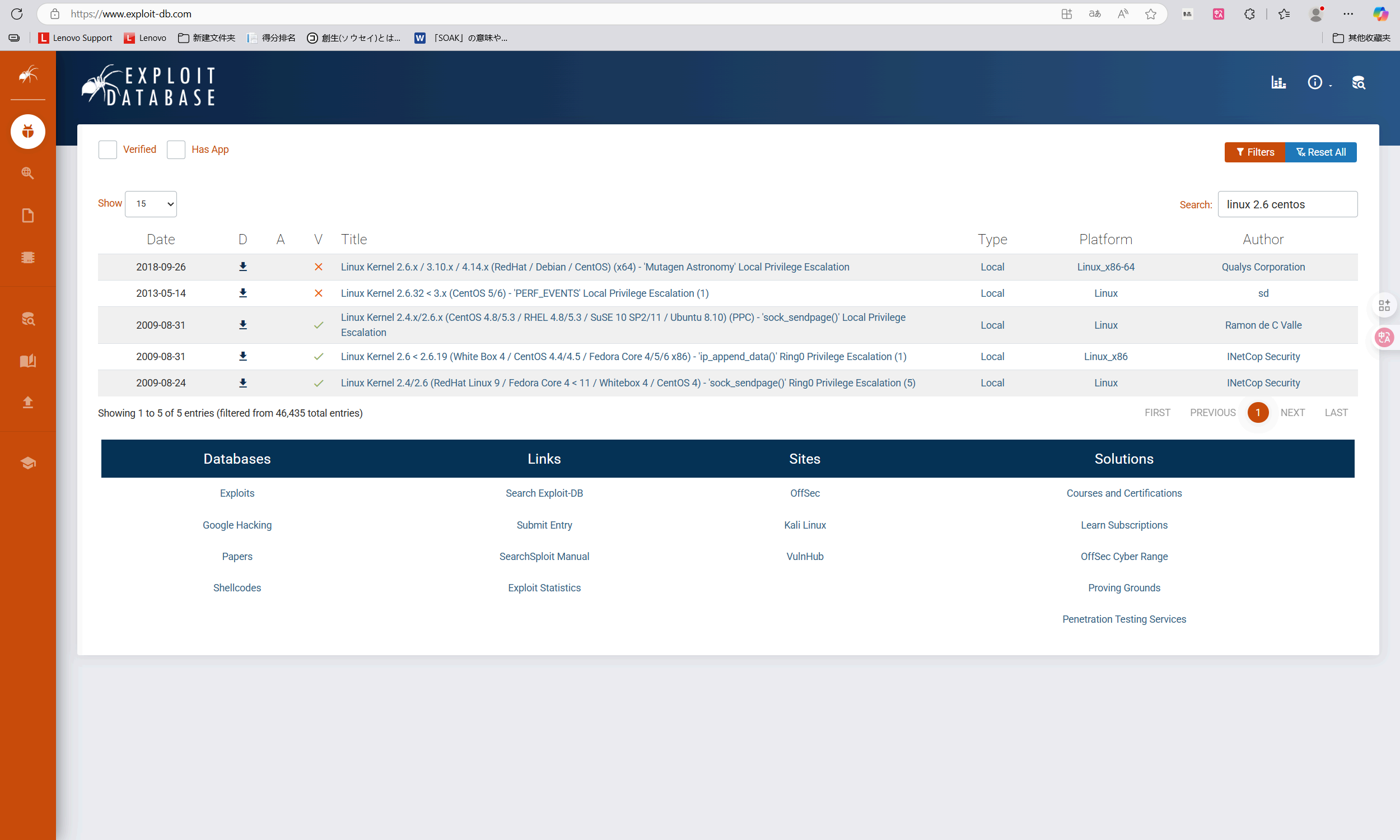Open the PERF_EVENTS Local Privilege Escalation link
Screen dimensions: 1400x840
point(524,293)
